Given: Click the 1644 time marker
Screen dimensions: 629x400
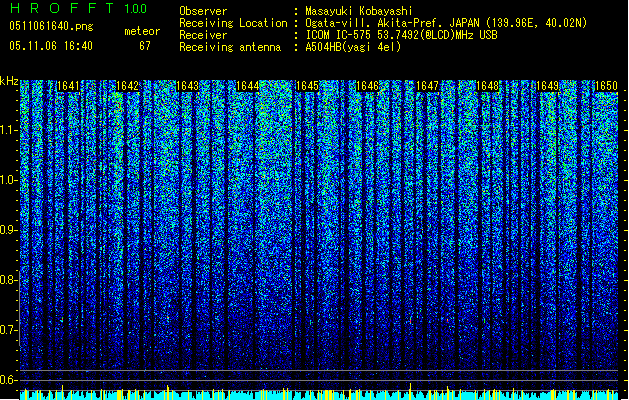Looking at the screenshot, I should 248,86.
